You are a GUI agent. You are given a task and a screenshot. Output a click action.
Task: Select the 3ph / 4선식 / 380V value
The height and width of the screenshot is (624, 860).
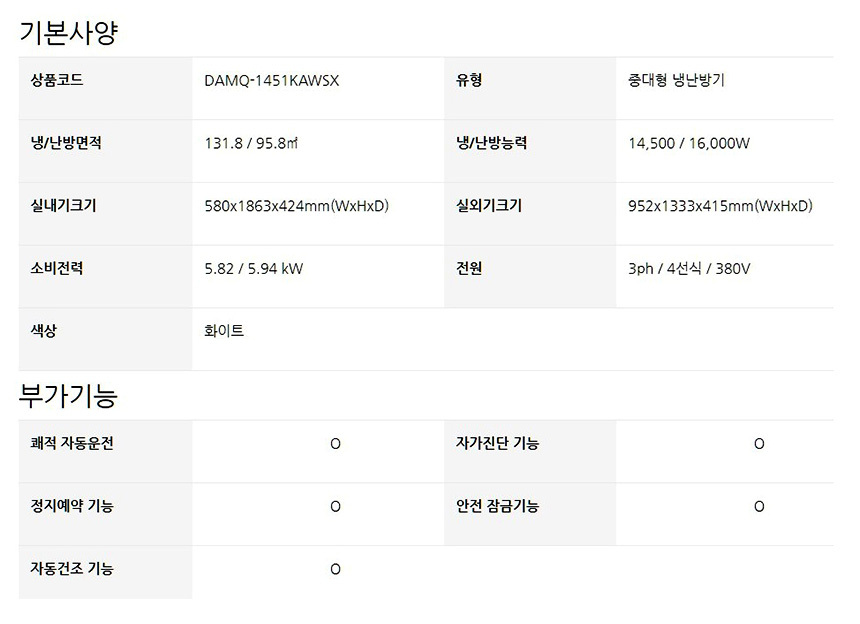pos(689,269)
